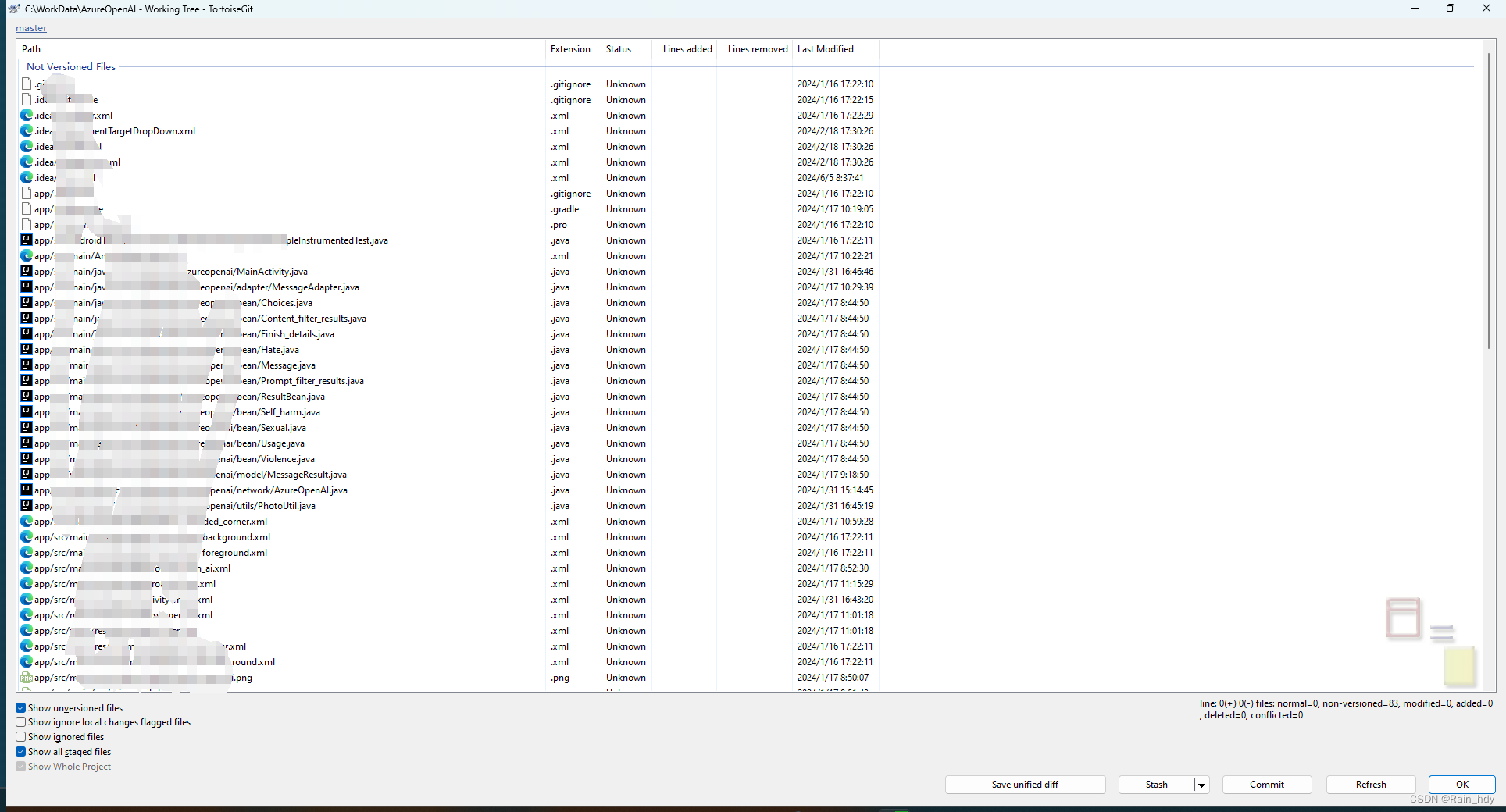Click the Java icon next to Sexual.java
The image size is (1506, 812).
(x=27, y=428)
